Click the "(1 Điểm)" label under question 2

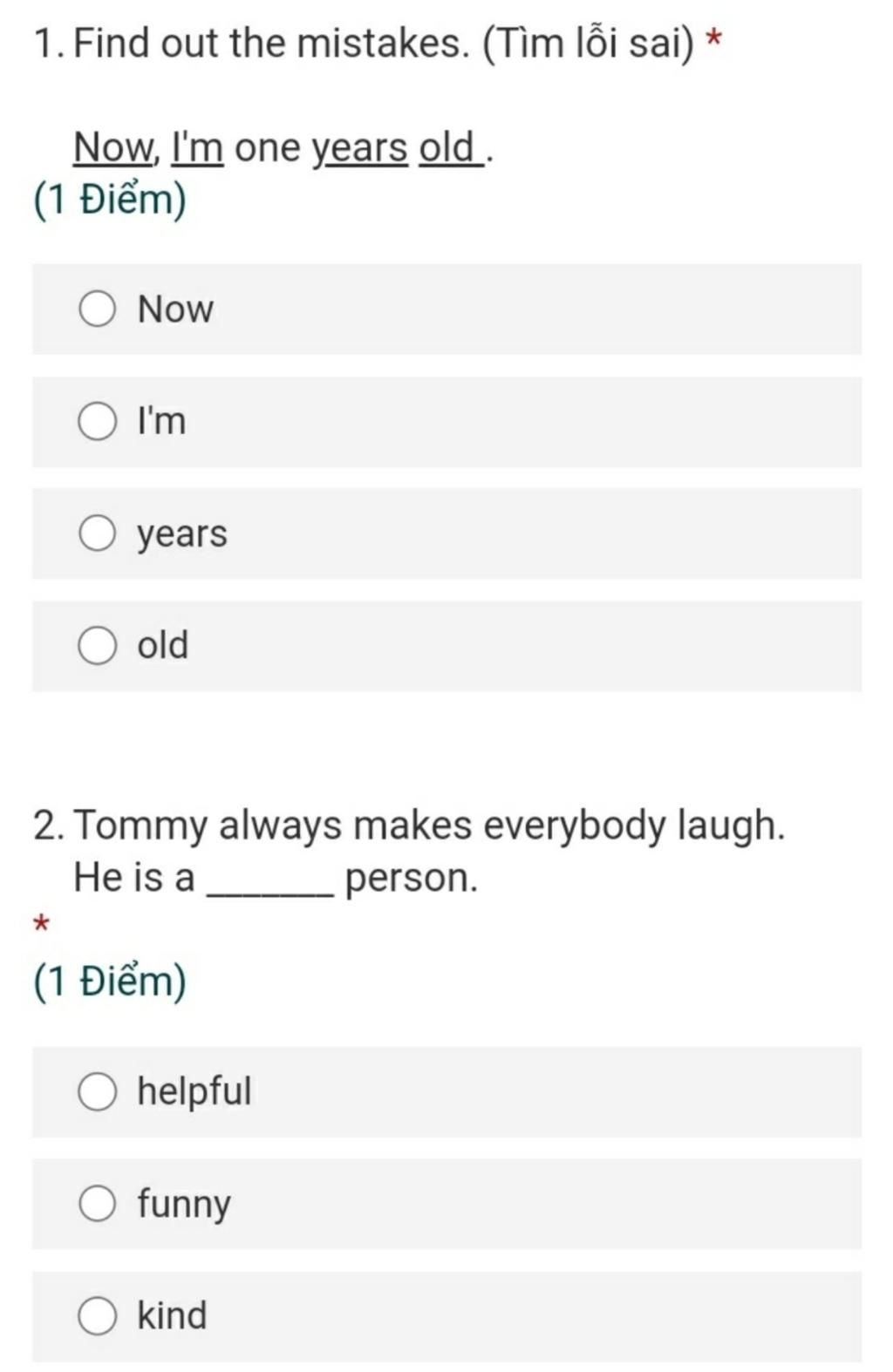click(x=110, y=981)
